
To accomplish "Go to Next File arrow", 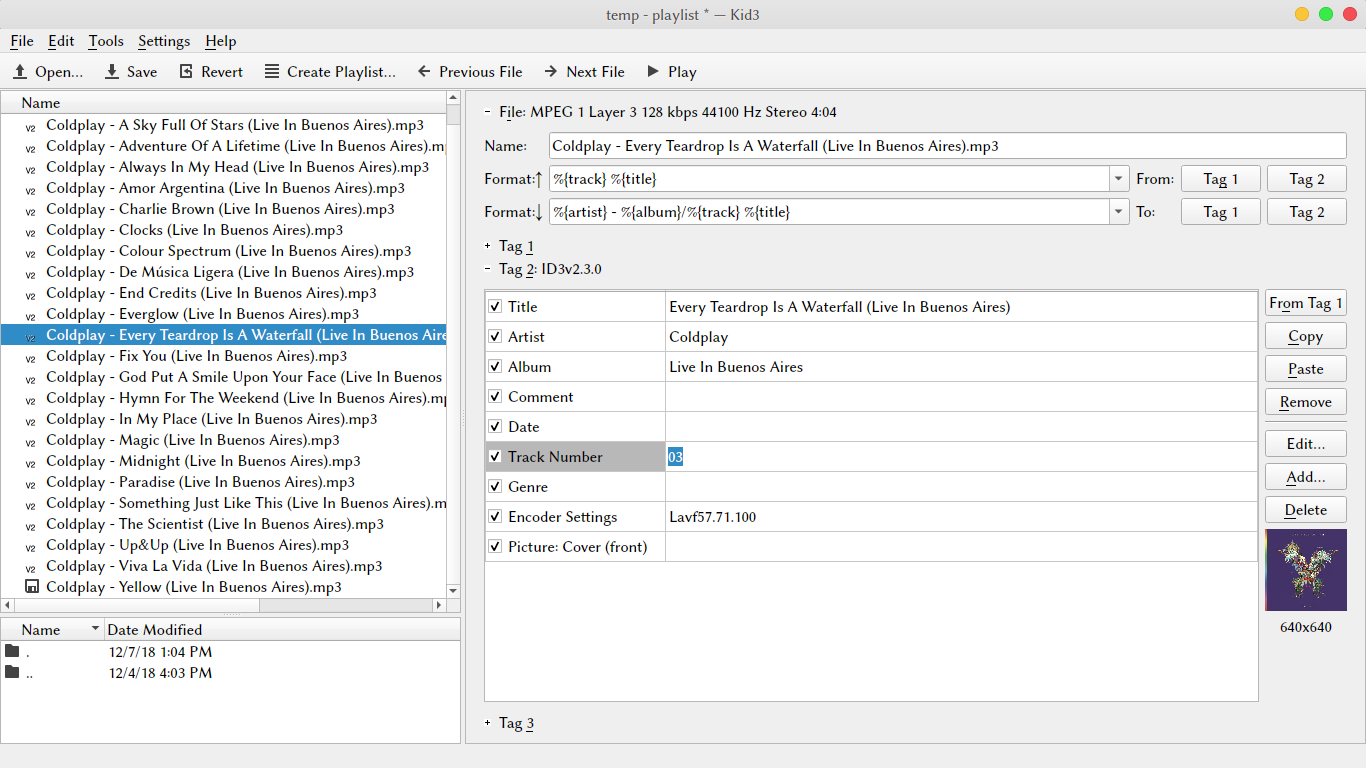I will [x=551, y=72].
